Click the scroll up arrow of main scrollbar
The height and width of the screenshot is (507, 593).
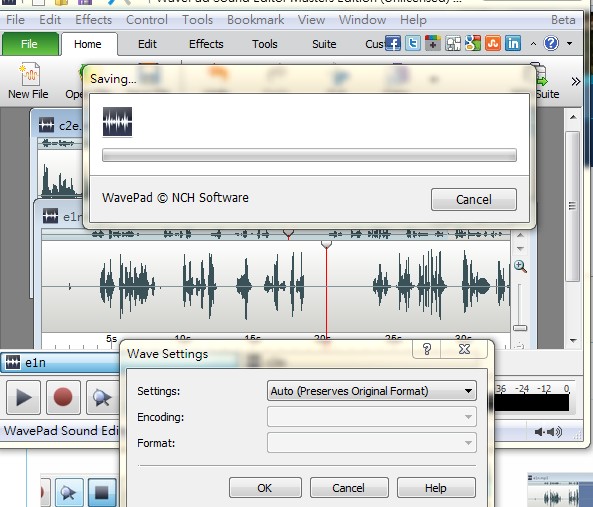coord(573,117)
